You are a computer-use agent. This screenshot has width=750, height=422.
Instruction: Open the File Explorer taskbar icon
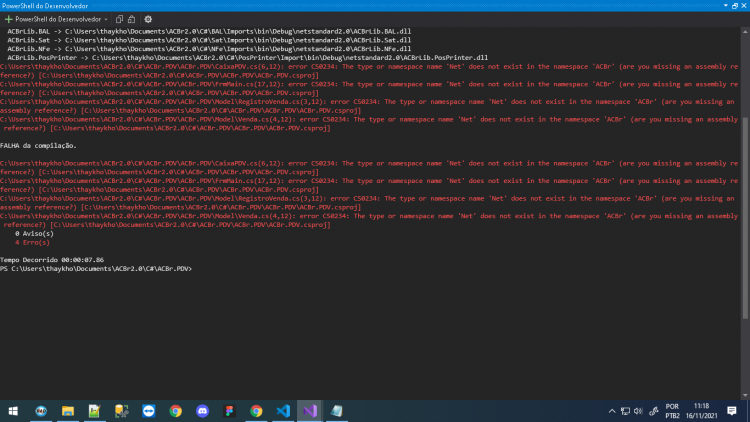point(68,411)
